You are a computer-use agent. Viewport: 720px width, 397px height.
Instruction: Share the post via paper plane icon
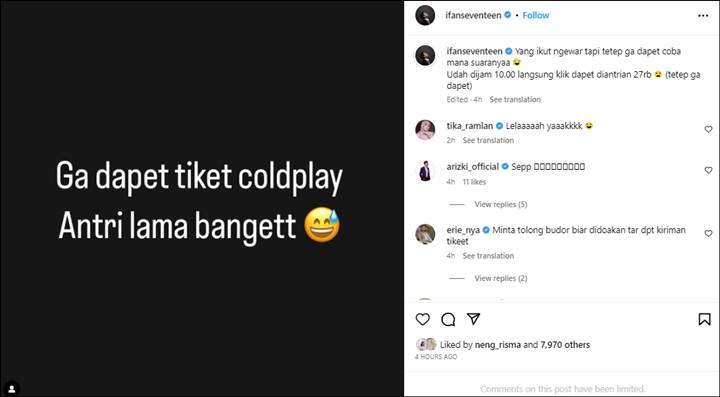pos(473,319)
